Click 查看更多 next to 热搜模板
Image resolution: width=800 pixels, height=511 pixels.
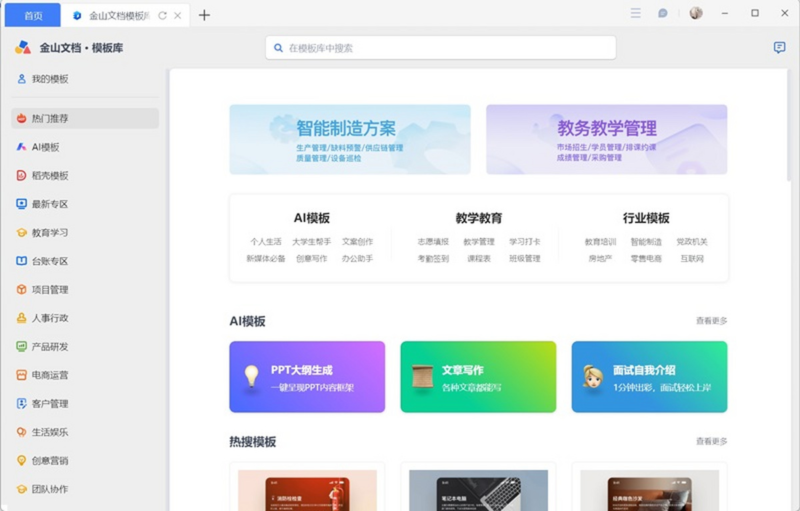tap(711, 441)
